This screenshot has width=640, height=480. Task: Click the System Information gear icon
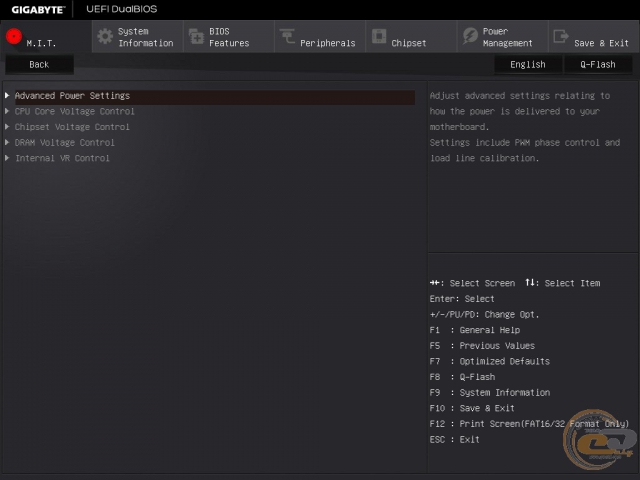point(105,37)
